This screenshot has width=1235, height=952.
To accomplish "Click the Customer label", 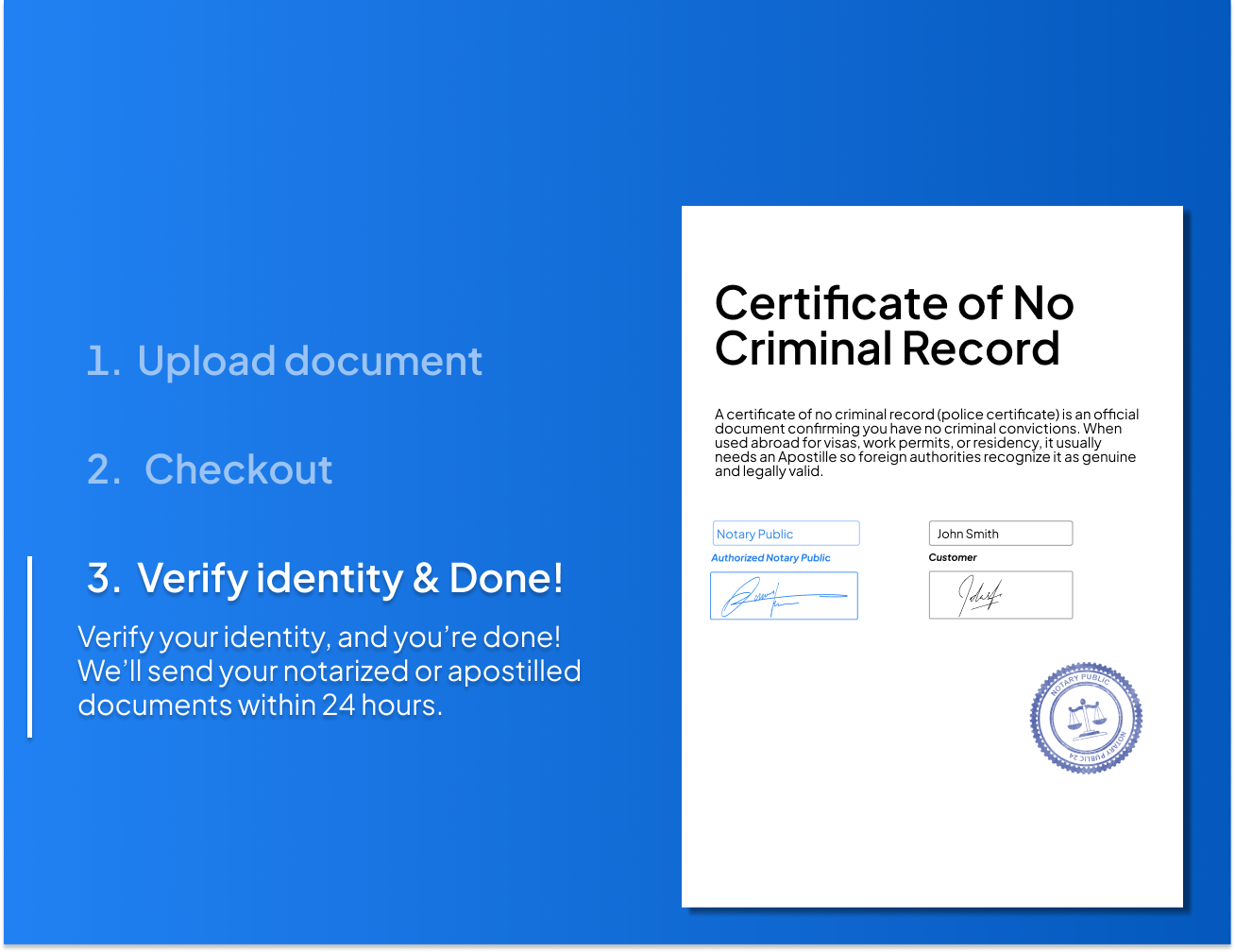I will click(x=953, y=557).
